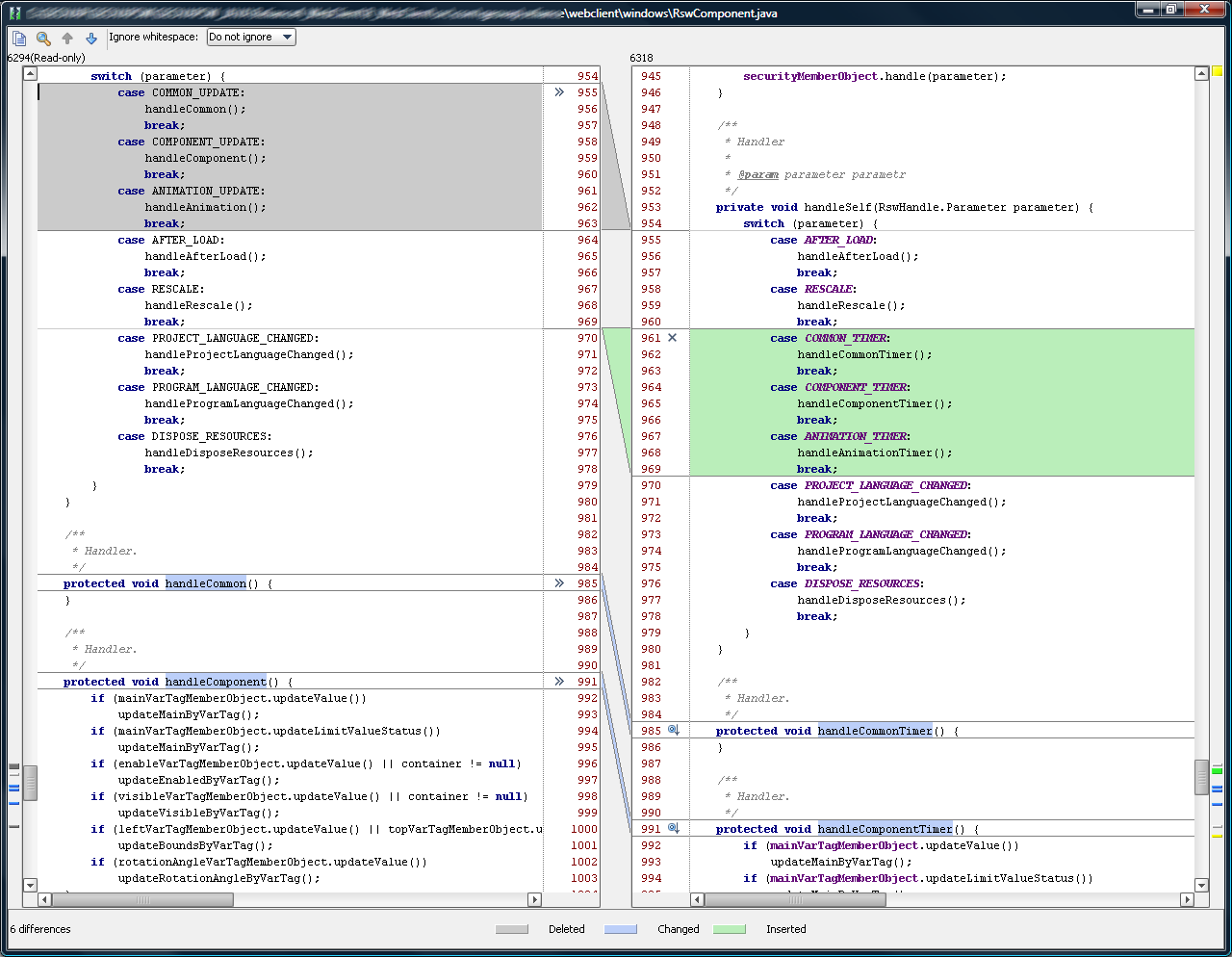Click left gutter line number 1000
Image resolution: width=1232 pixels, height=957 pixels.
pos(584,829)
